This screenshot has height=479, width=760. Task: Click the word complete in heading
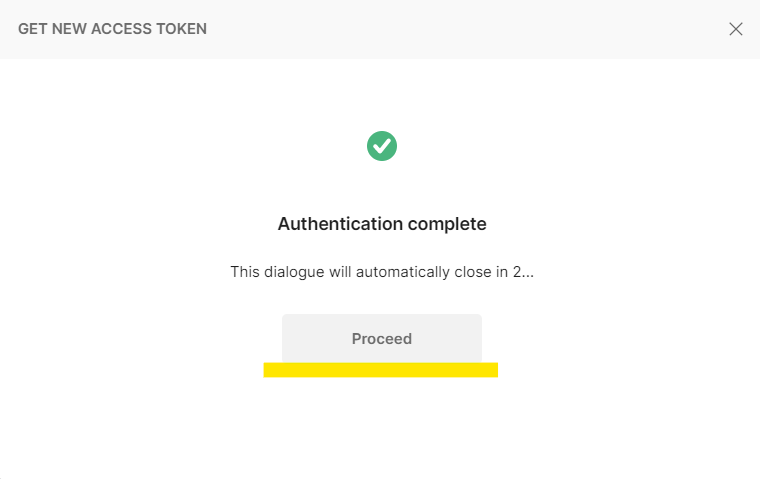(x=447, y=224)
